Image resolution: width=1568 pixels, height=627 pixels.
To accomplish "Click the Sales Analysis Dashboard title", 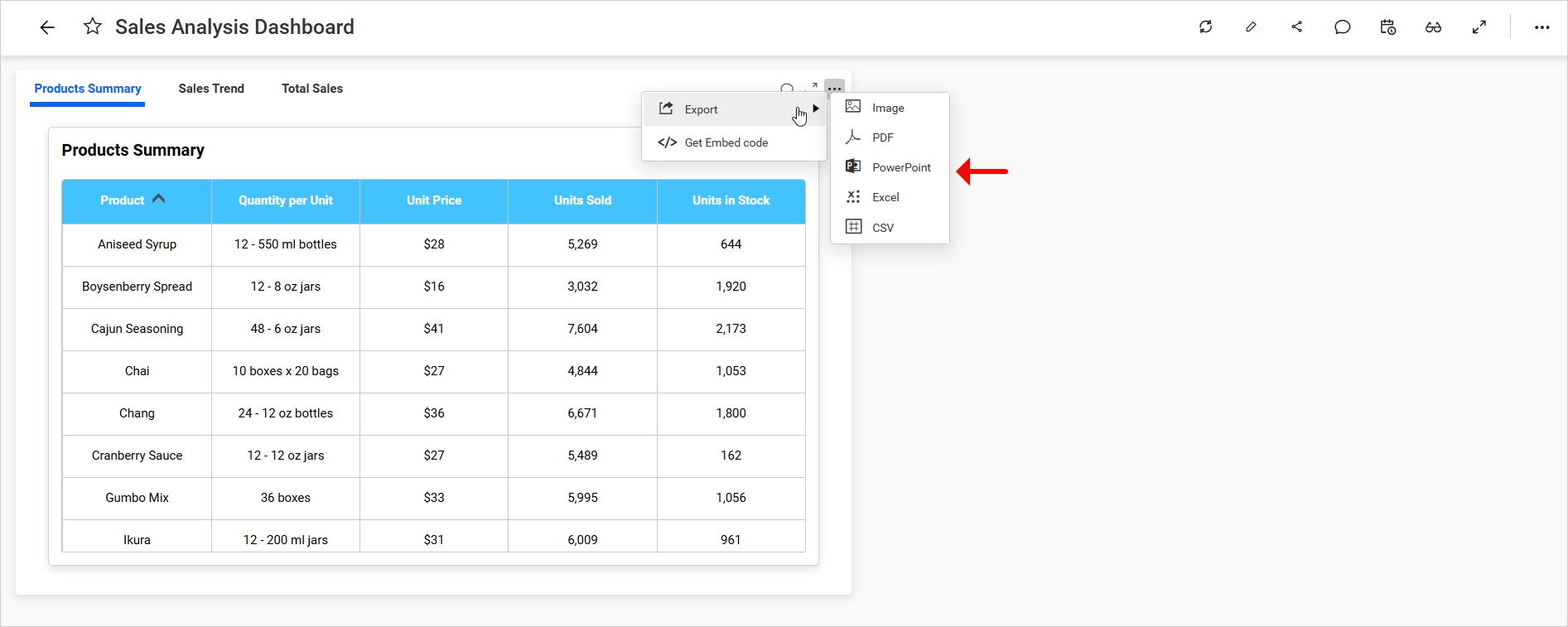I will (x=234, y=27).
